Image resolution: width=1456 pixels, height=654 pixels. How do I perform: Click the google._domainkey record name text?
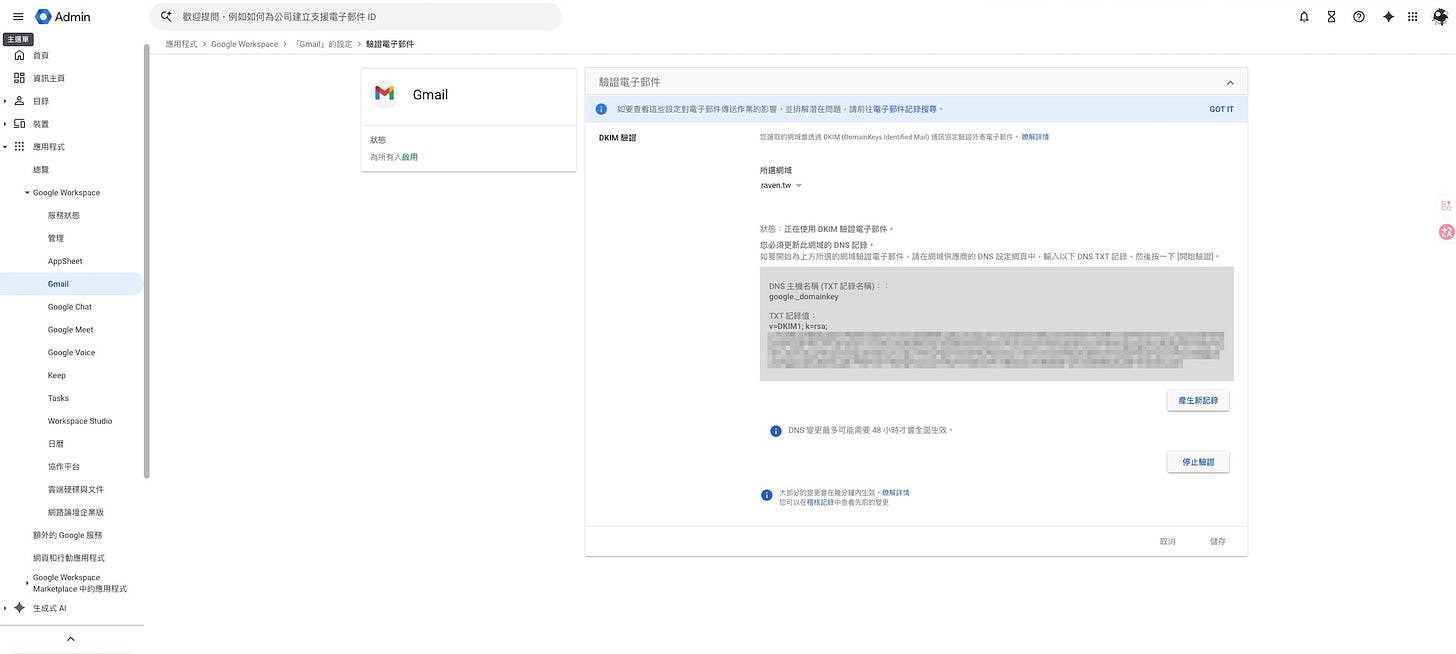tap(804, 297)
